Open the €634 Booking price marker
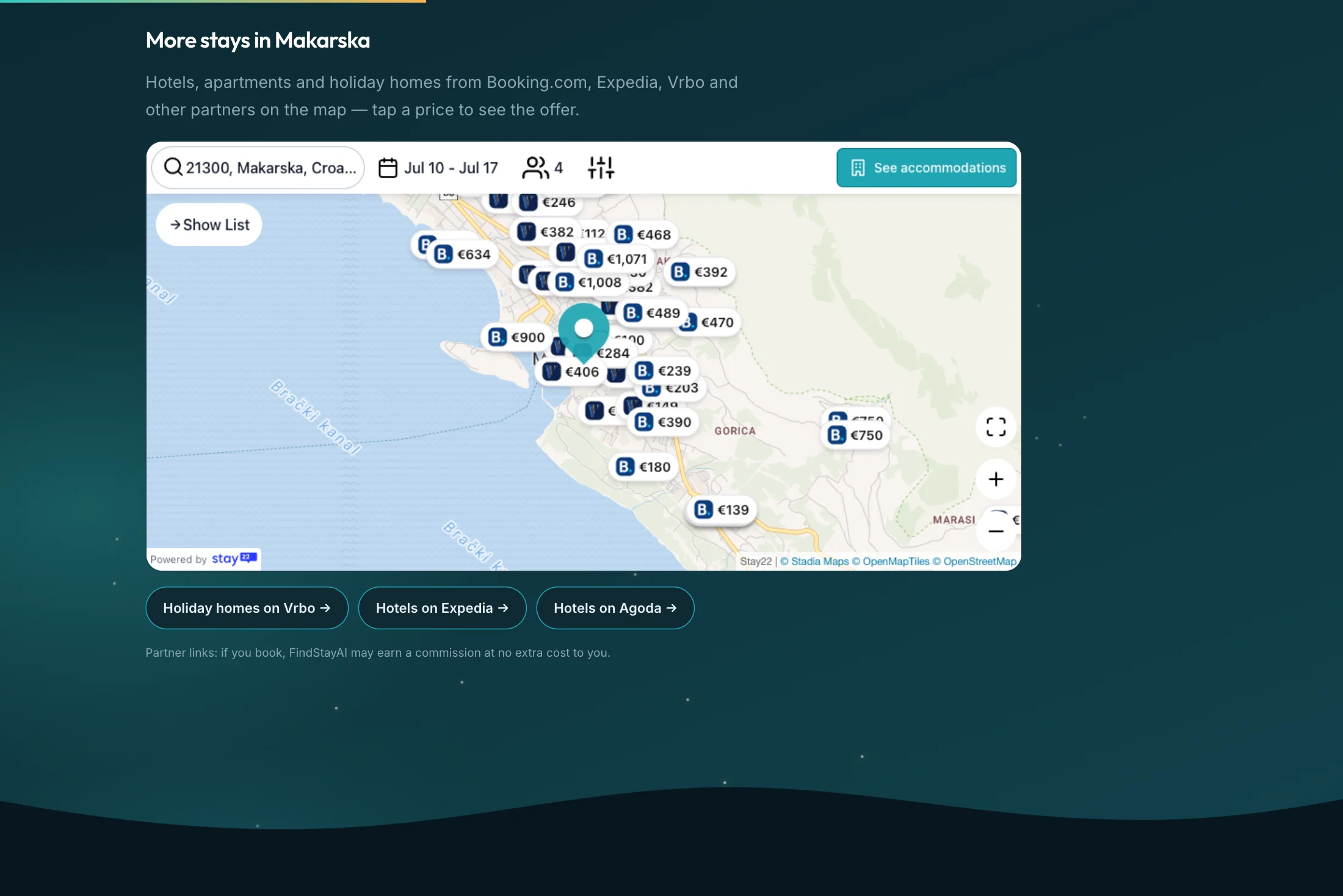Image resolution: width=1343 pixels, height=896 pixels. point(462,254)
